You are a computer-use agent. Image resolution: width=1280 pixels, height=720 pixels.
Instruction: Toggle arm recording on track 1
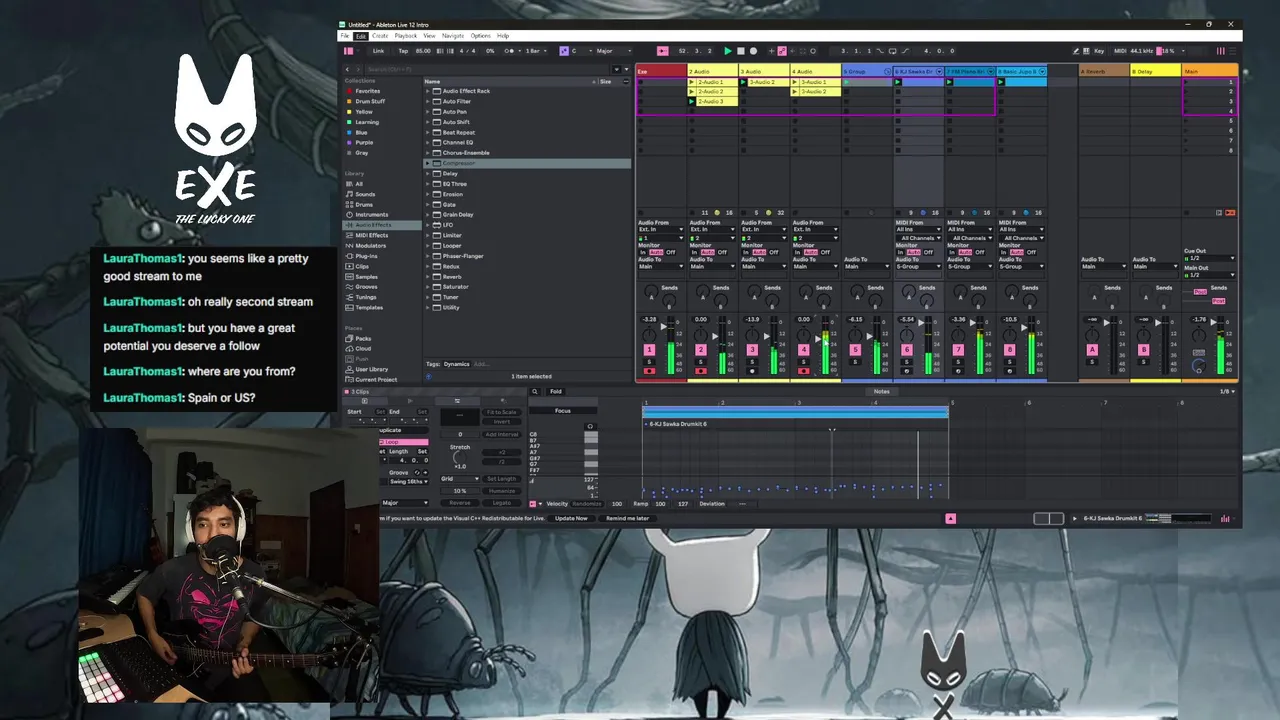point(649,371)
